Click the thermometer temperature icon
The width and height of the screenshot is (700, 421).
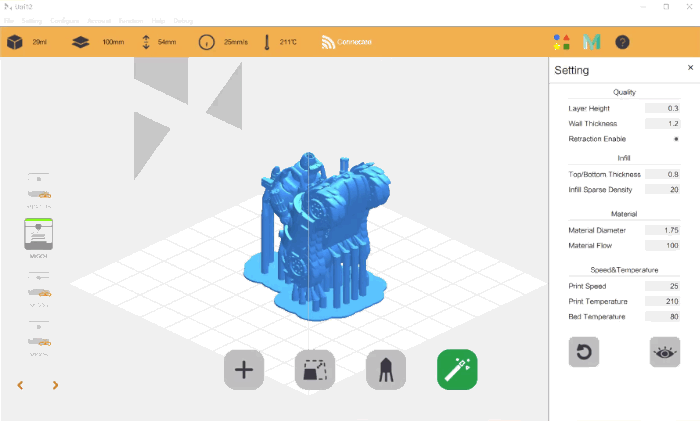(267, 42)
